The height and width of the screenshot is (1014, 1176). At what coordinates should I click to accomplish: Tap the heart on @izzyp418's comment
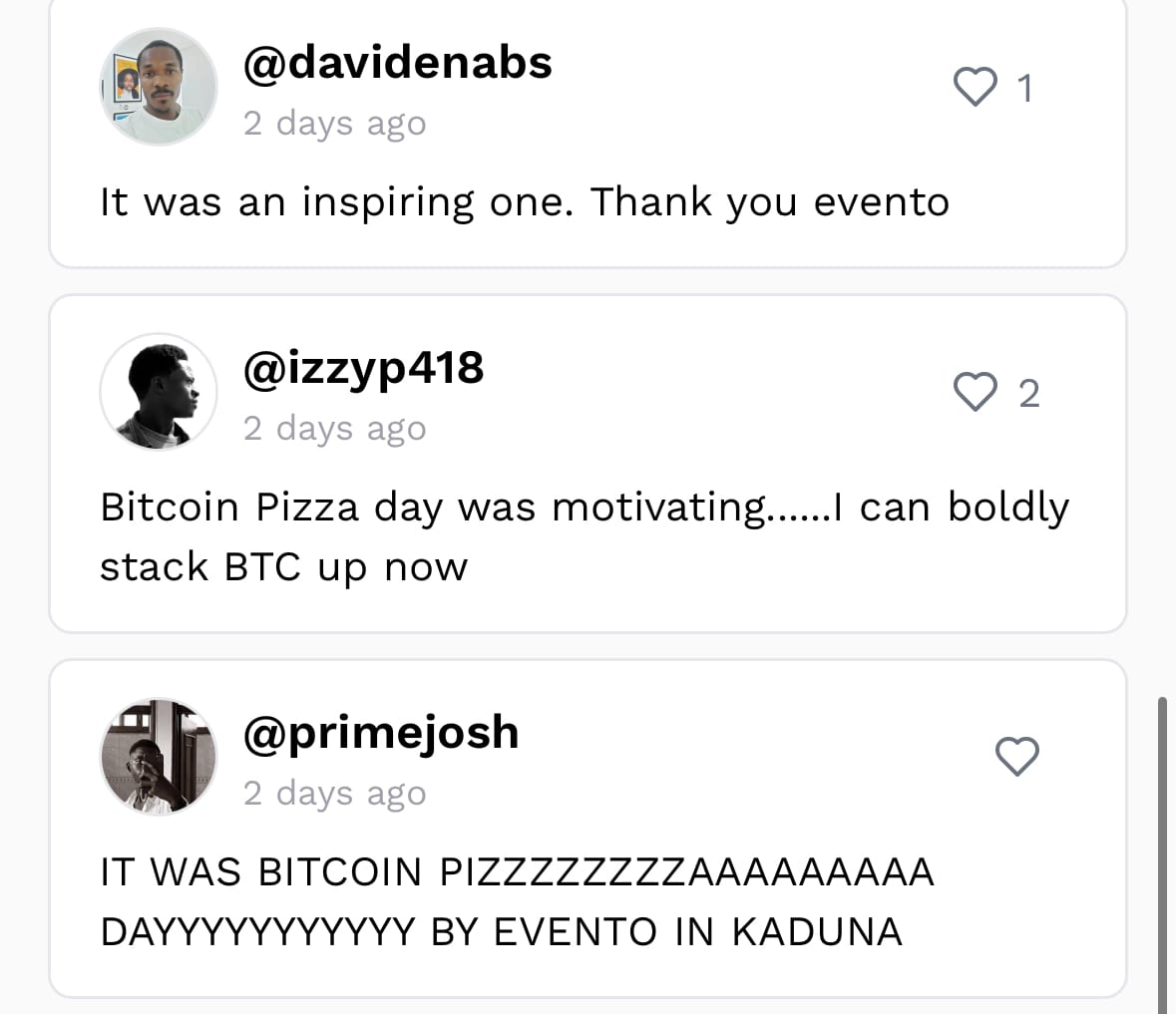tap(975, 393)
